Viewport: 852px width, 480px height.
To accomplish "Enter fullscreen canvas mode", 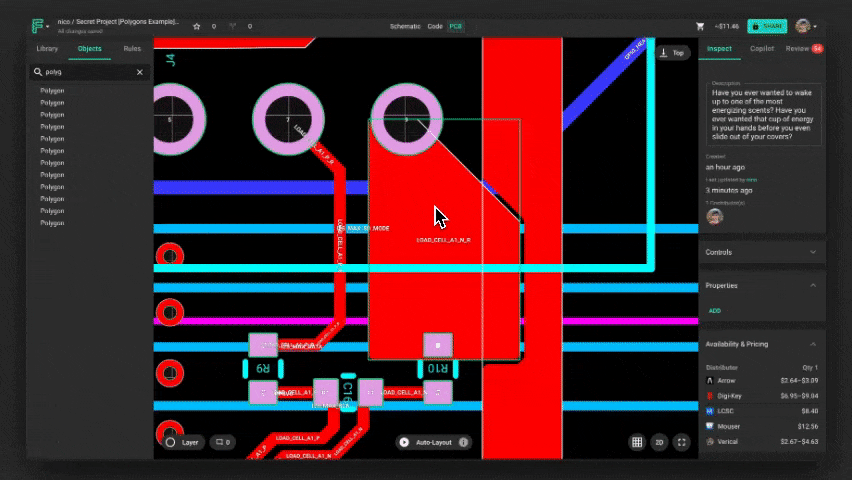I will point(682,442).
